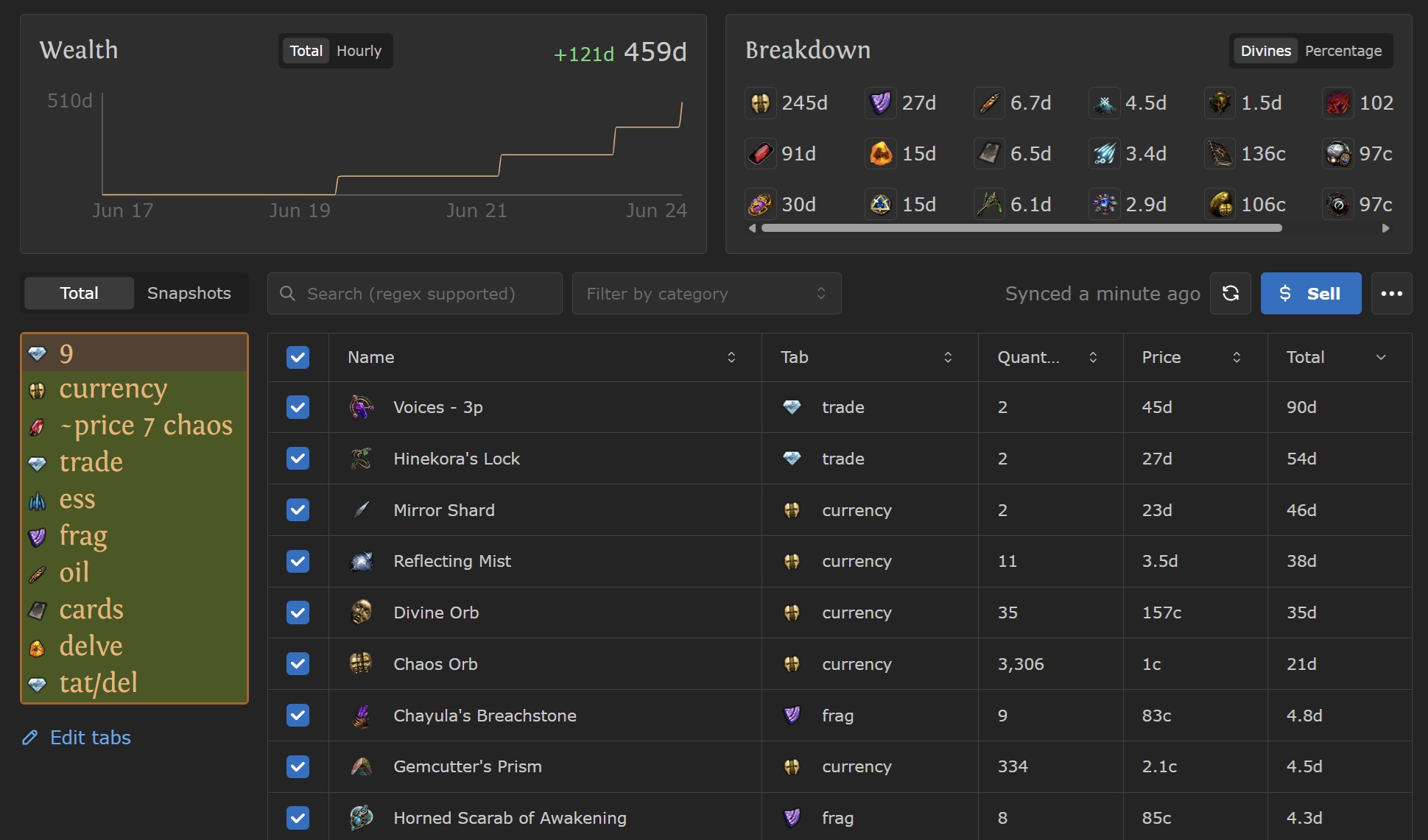Image resolution: width=1428 pixels, height=840 pixels.
Task: Select the stash tab named 9
Action: click(x=134, y=353)
